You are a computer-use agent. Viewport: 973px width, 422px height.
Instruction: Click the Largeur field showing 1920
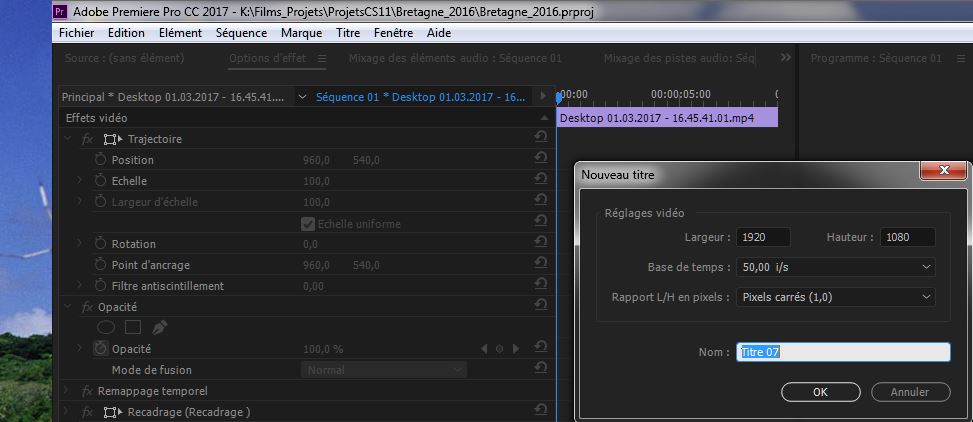click(763, 237)
